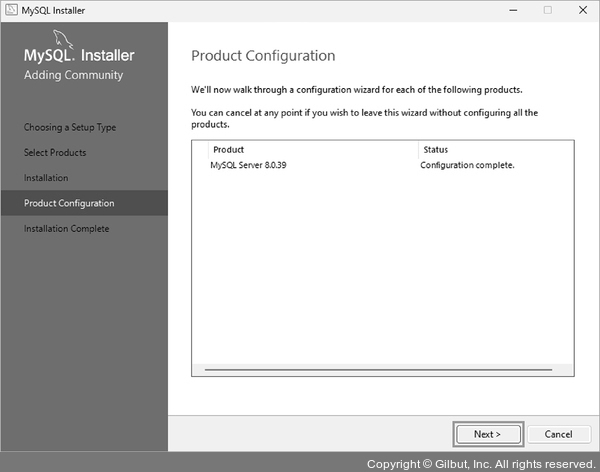Click the MySQL Installer title bar icon
Viewport: 600px width, 472px height.
click(x=11, y=9)
